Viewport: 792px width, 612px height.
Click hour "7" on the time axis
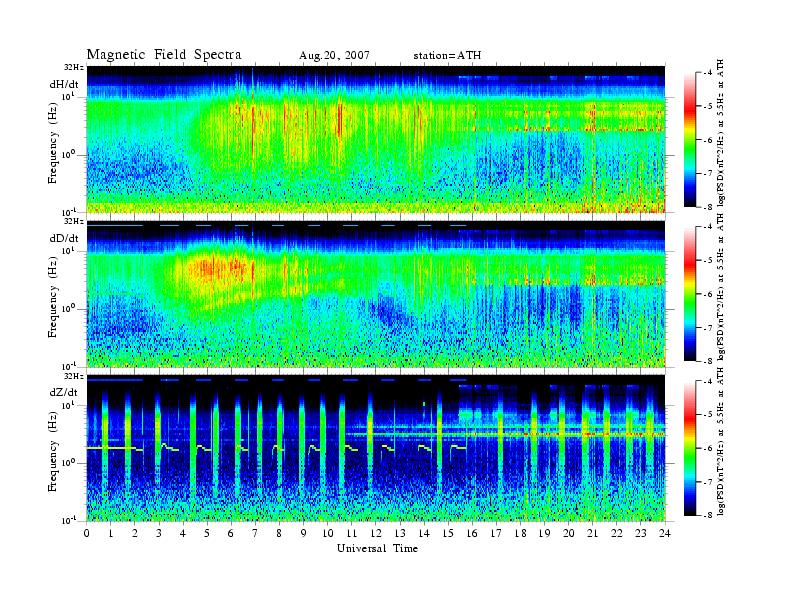[x=256, y=533]
